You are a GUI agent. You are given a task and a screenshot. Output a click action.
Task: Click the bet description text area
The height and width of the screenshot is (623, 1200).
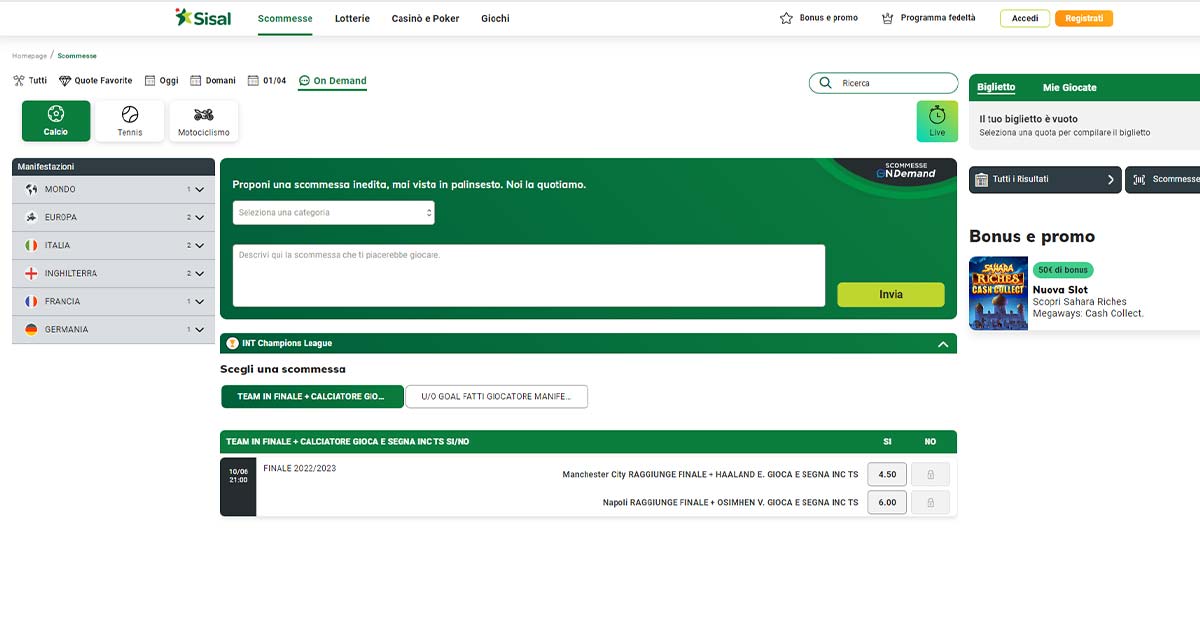(x=528, y=275)
